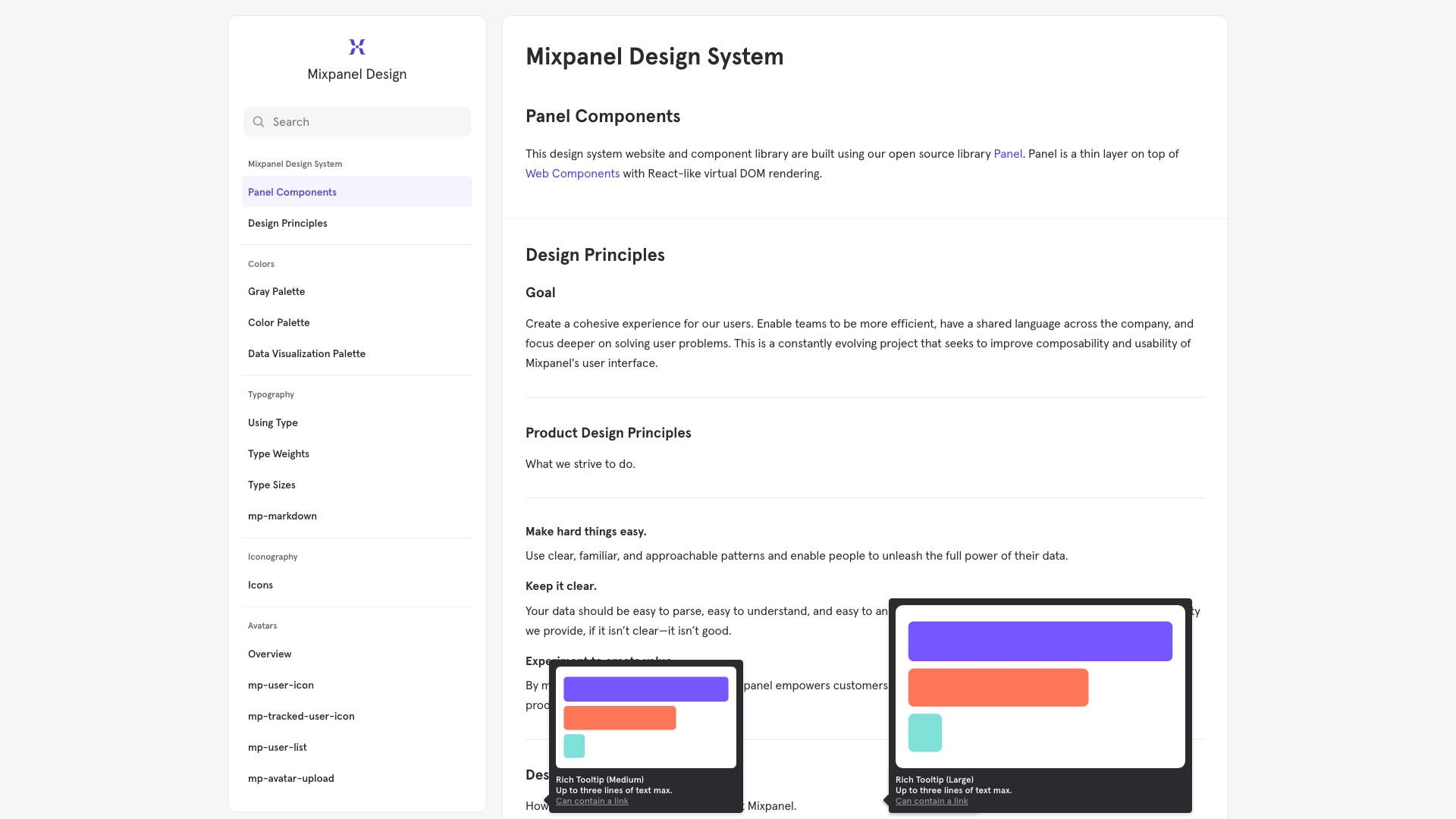Viewport: 1456px width, 819px height.
Task: Open the Web Components link
Action: pyautogui.click(x=573, y=173)
